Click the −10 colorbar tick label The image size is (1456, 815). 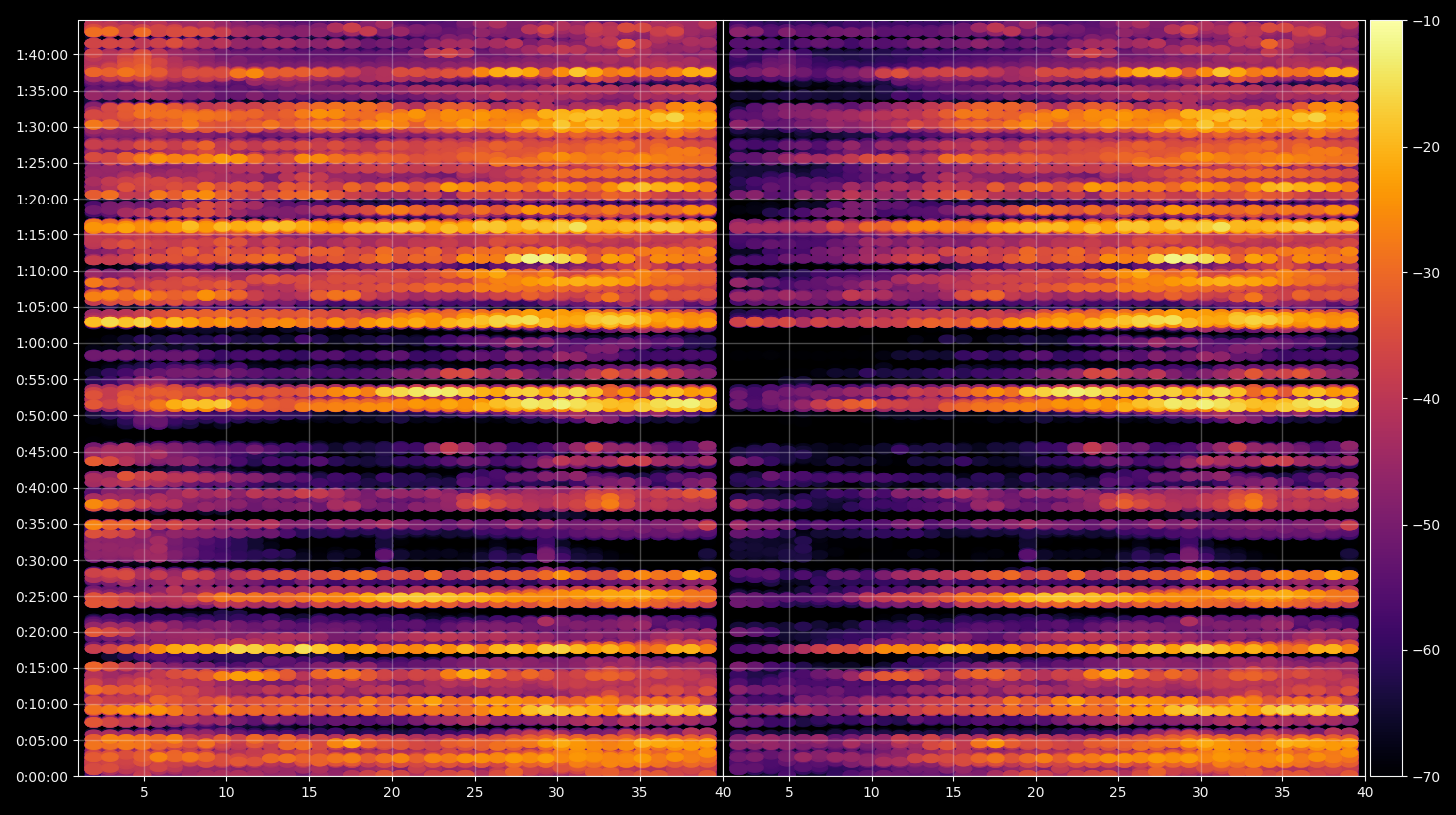[x=1426, y=21]
